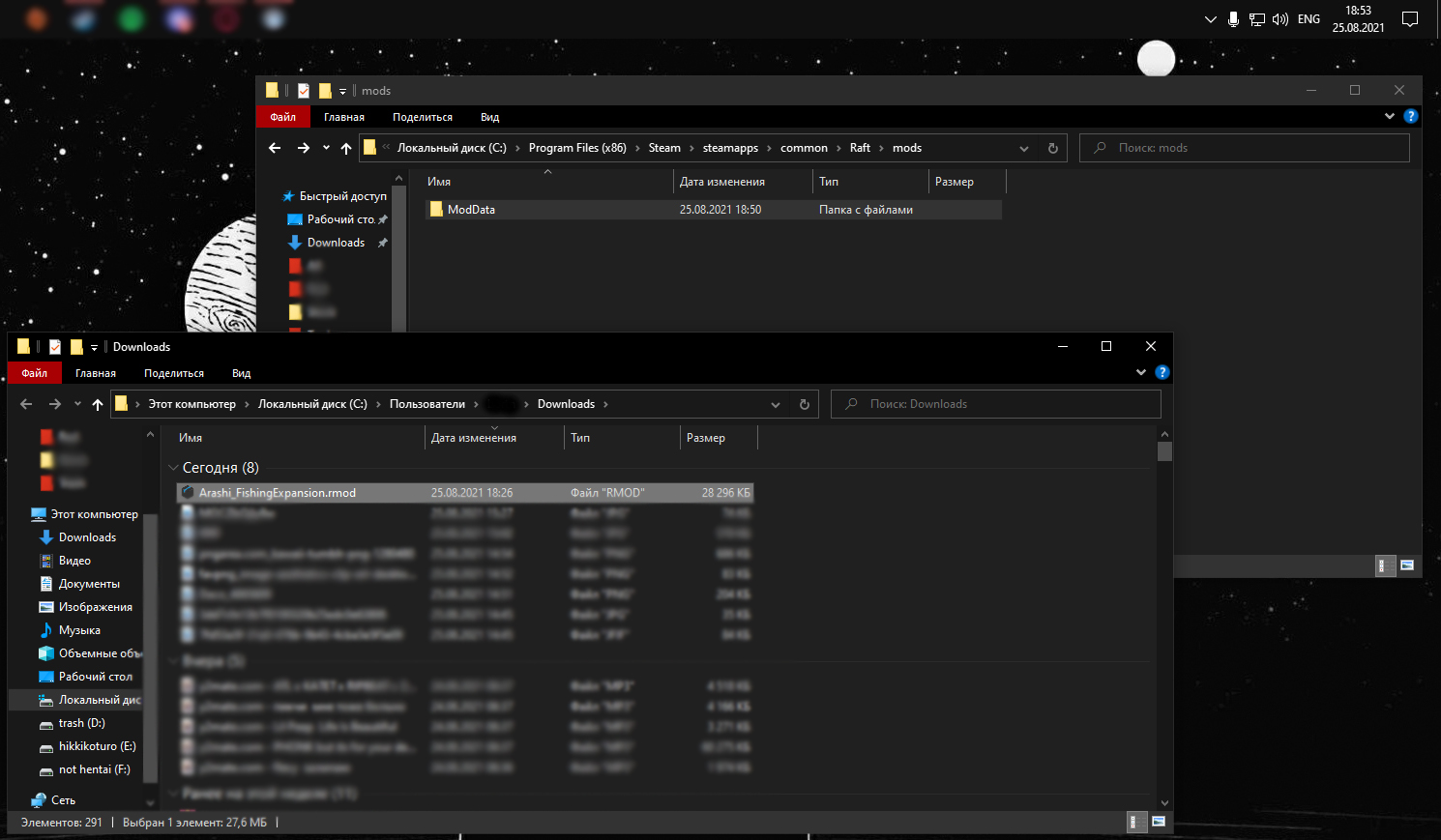Image resolution: width=1441 pixels, height=840 pixels.
Task: Open the volume tray icon
Action: pos(1280,19)
